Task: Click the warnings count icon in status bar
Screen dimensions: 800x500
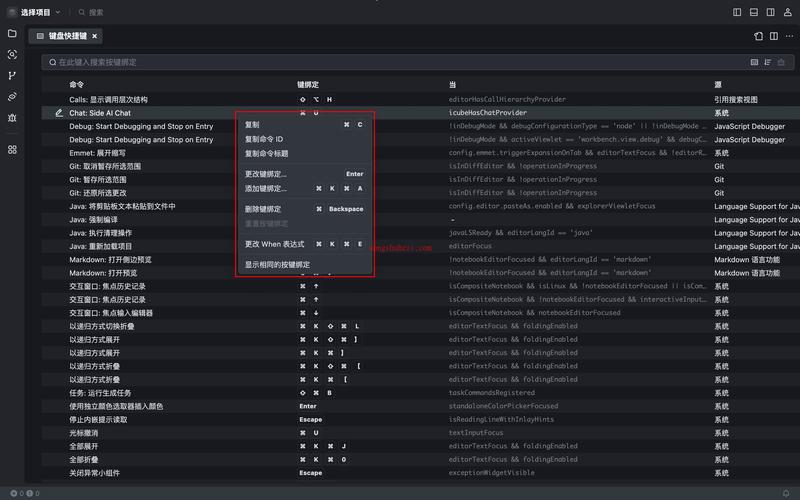Action: pos(30,493)
